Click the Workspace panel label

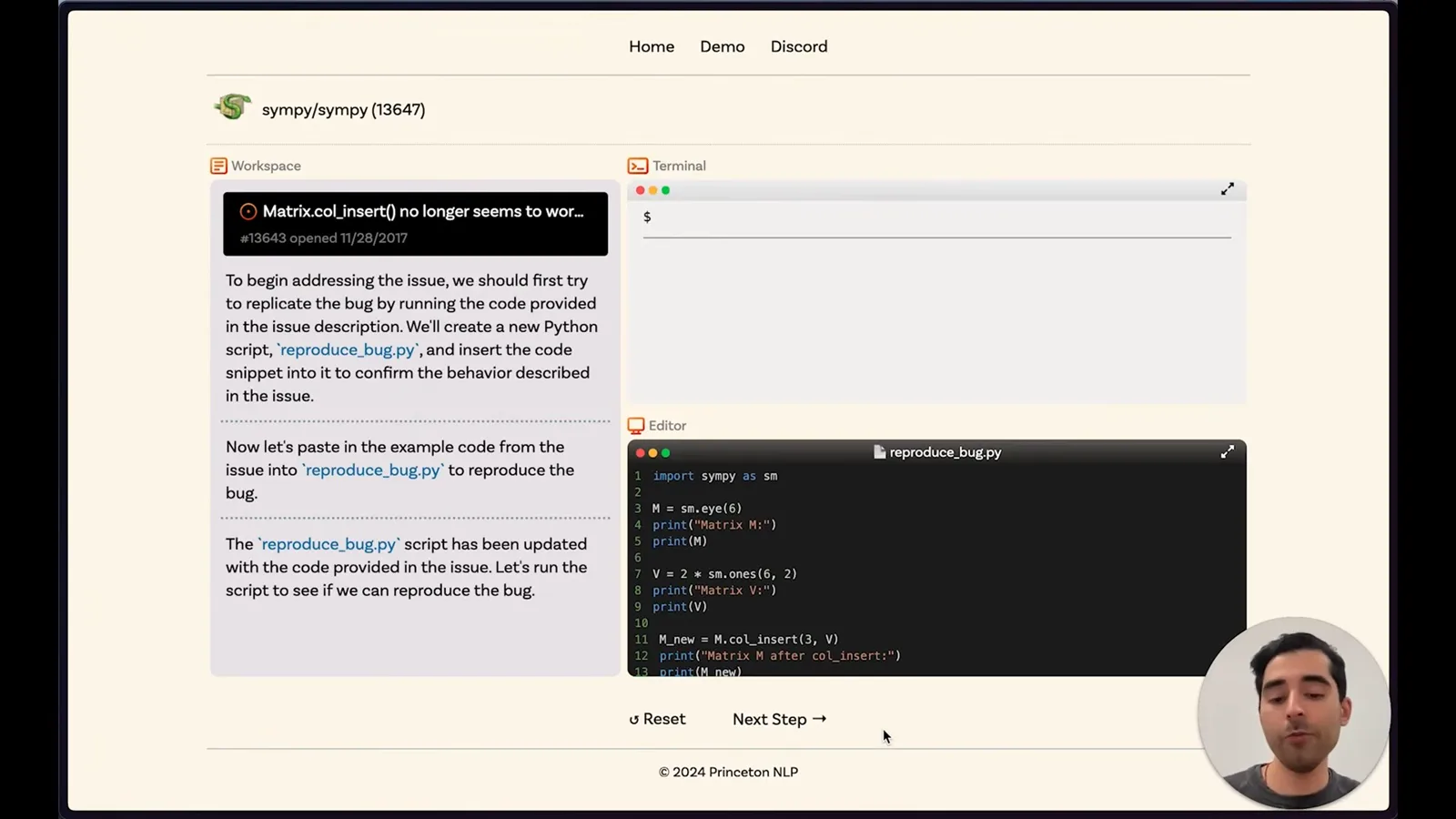click(x=266, y=166)
